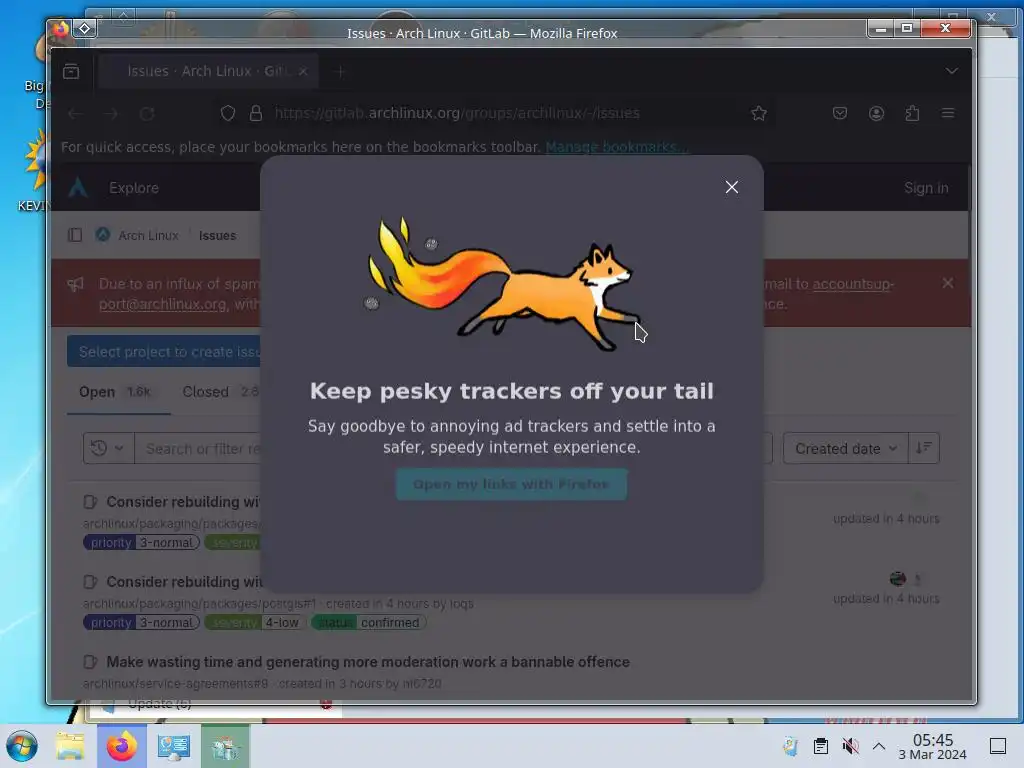Image resolution: width=1024 pixels, height=768 pixels.
Task: Open Firefox hamburger application menu
Action: point(948,113)
